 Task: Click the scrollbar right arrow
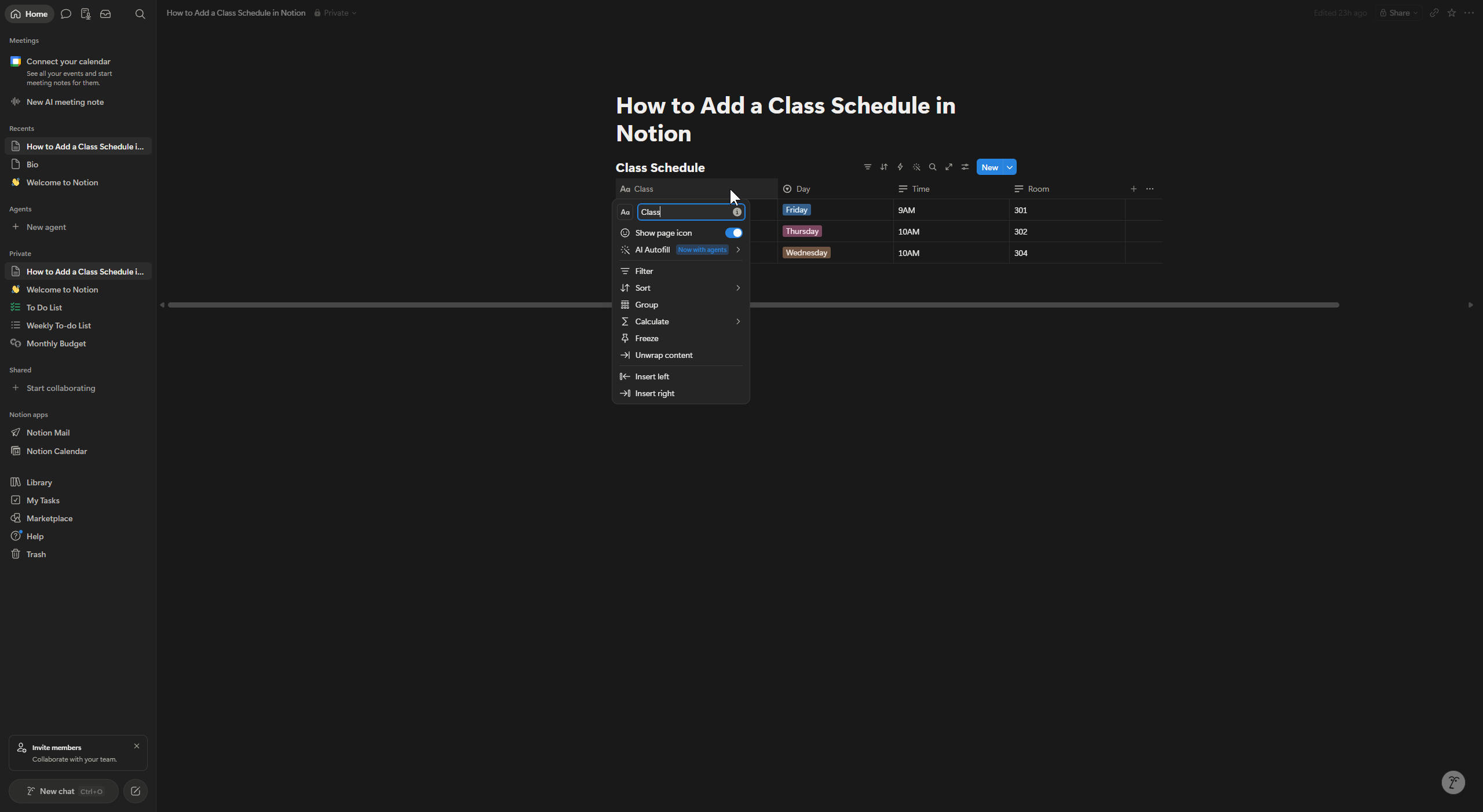tap(1470, 305)
